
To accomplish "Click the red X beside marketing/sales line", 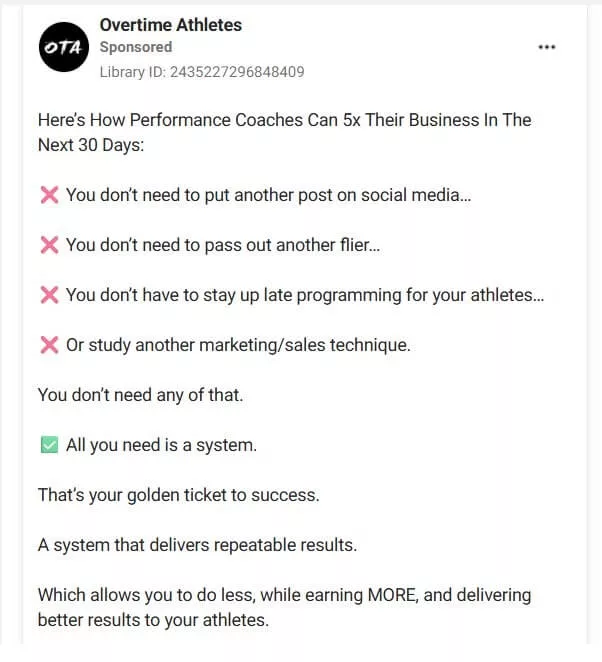I will coord(48,345).
